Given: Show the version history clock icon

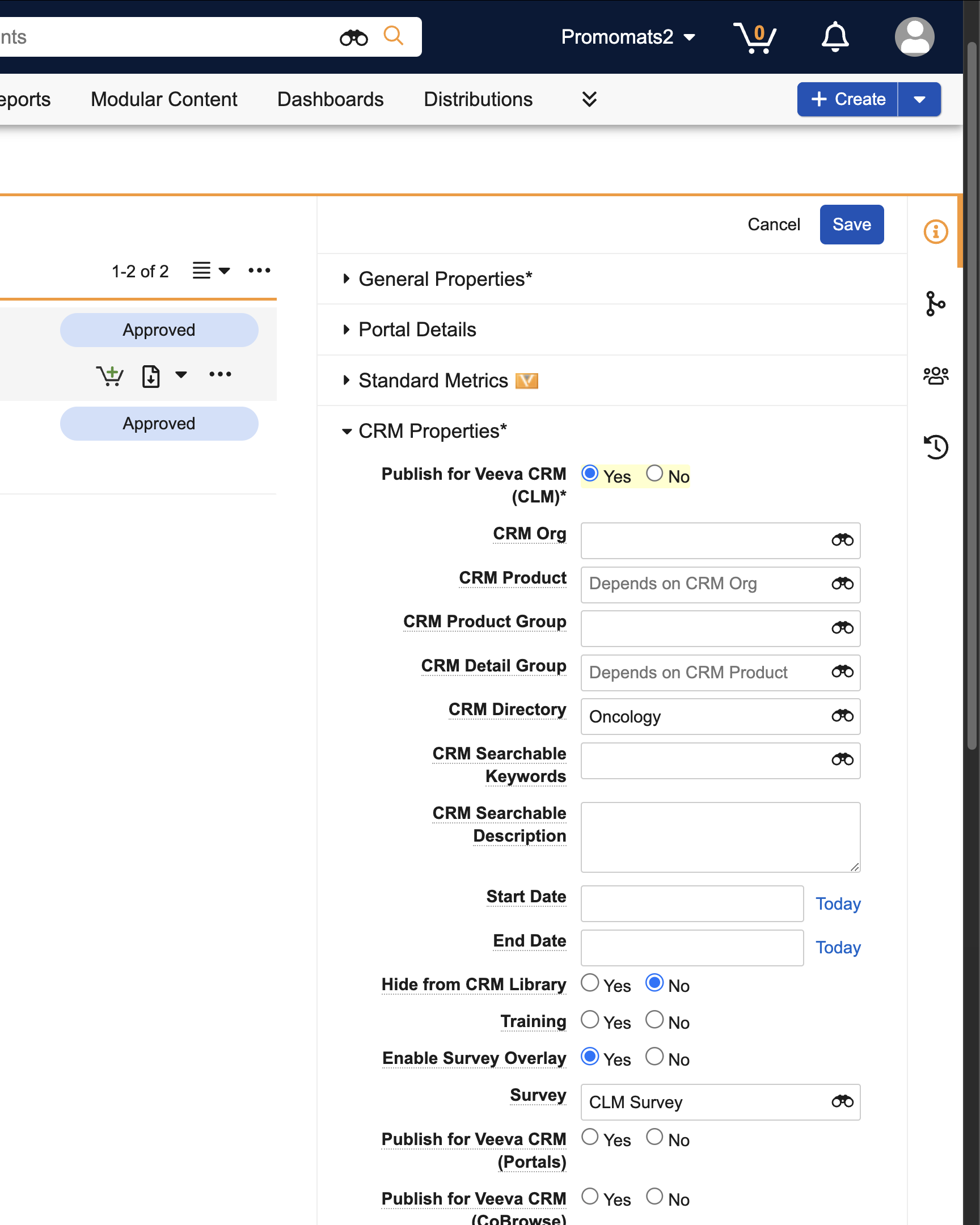Looking at the screenshot, I should coord(935,447).
